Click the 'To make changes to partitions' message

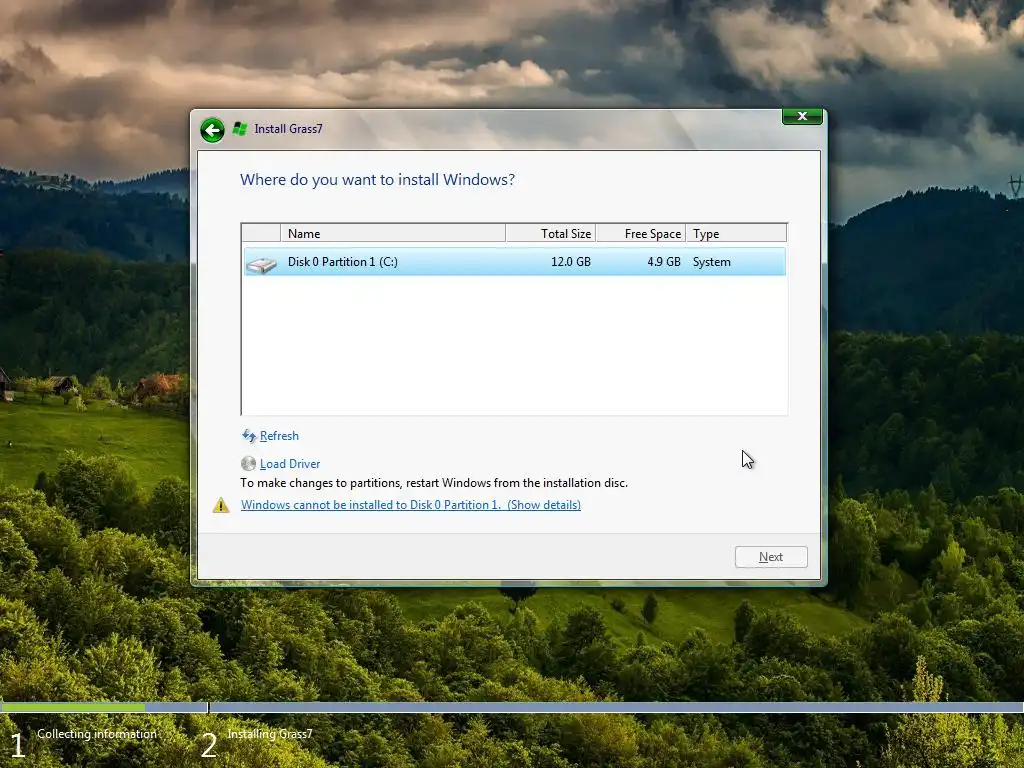click(434, 483)
